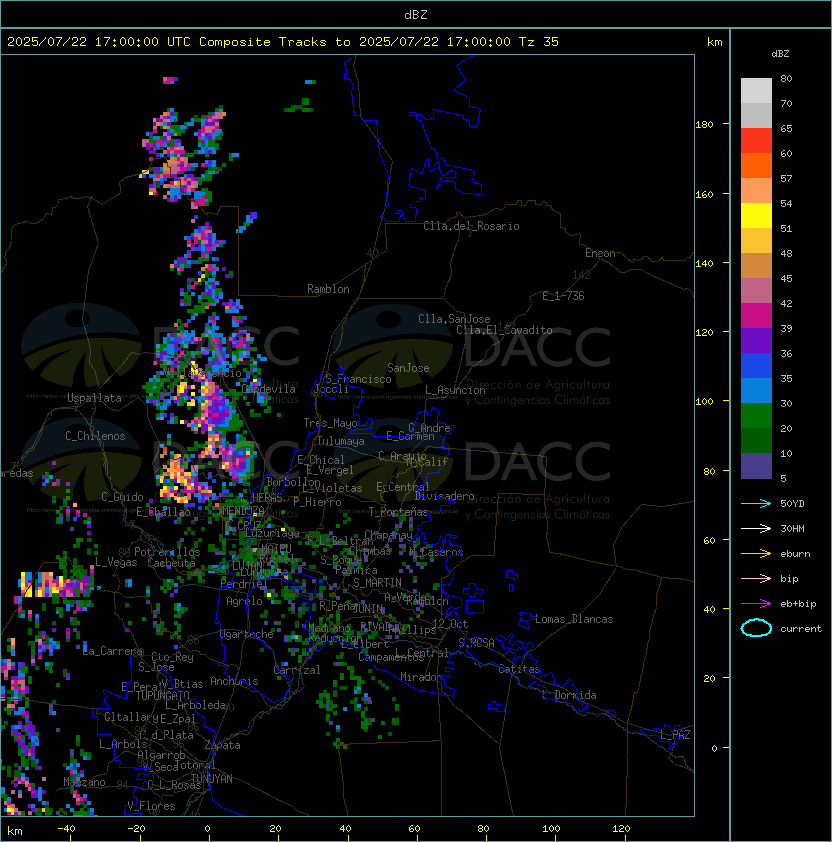Click the Carrizal map label
Screen dimensions: 832x842
(x=297, y=670)
